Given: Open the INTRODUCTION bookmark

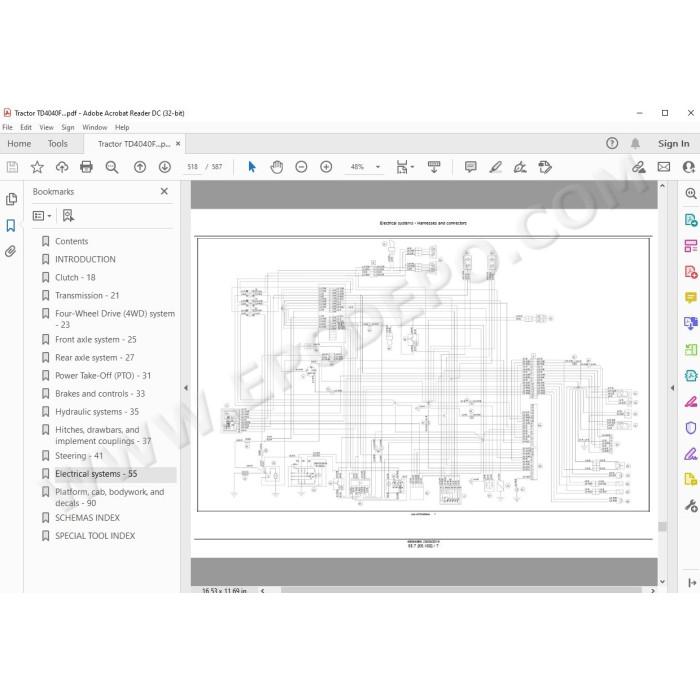Looking at the screenshot, I should click(85, 259).
